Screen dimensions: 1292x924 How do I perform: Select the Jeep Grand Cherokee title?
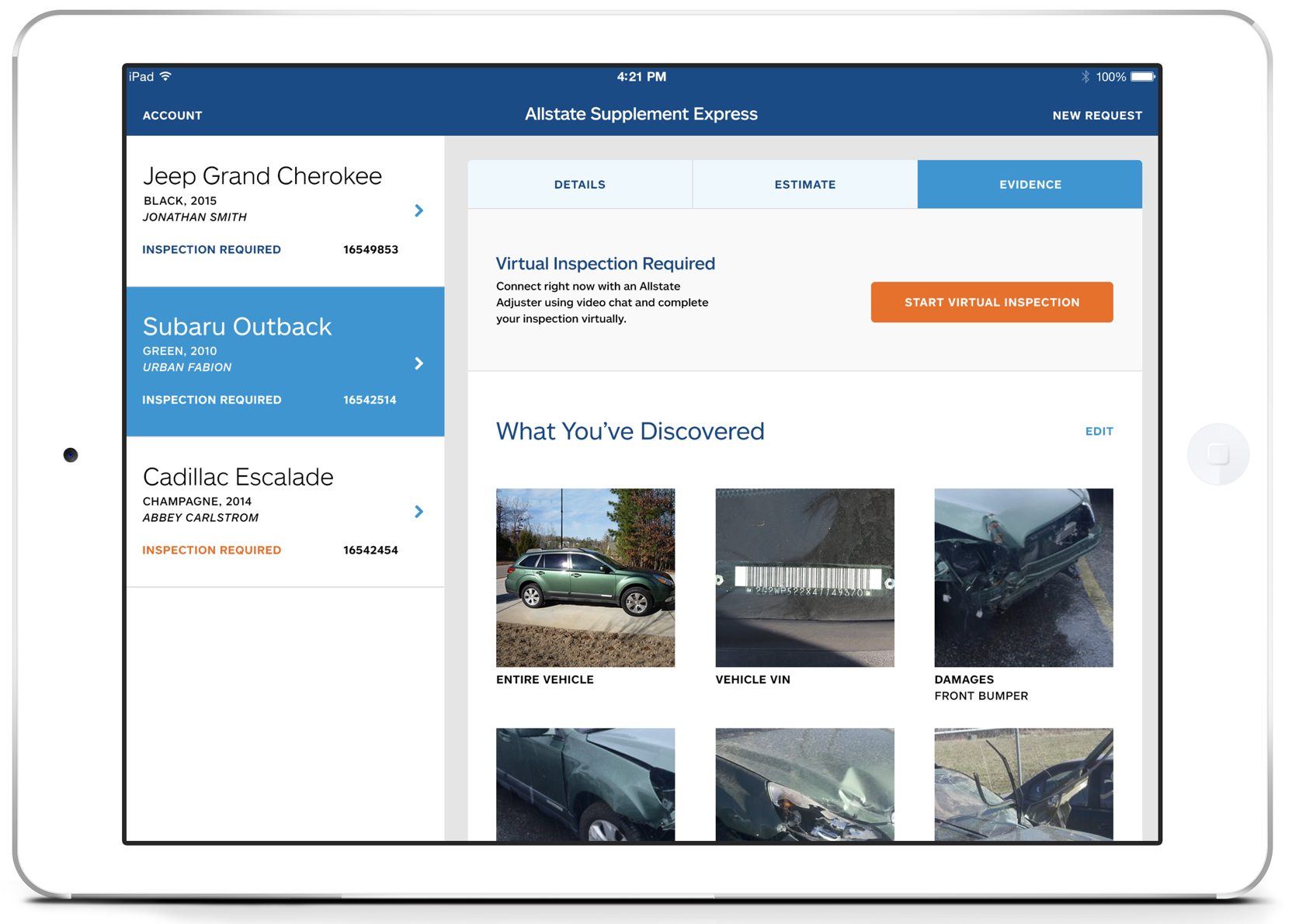pos(262,176)
